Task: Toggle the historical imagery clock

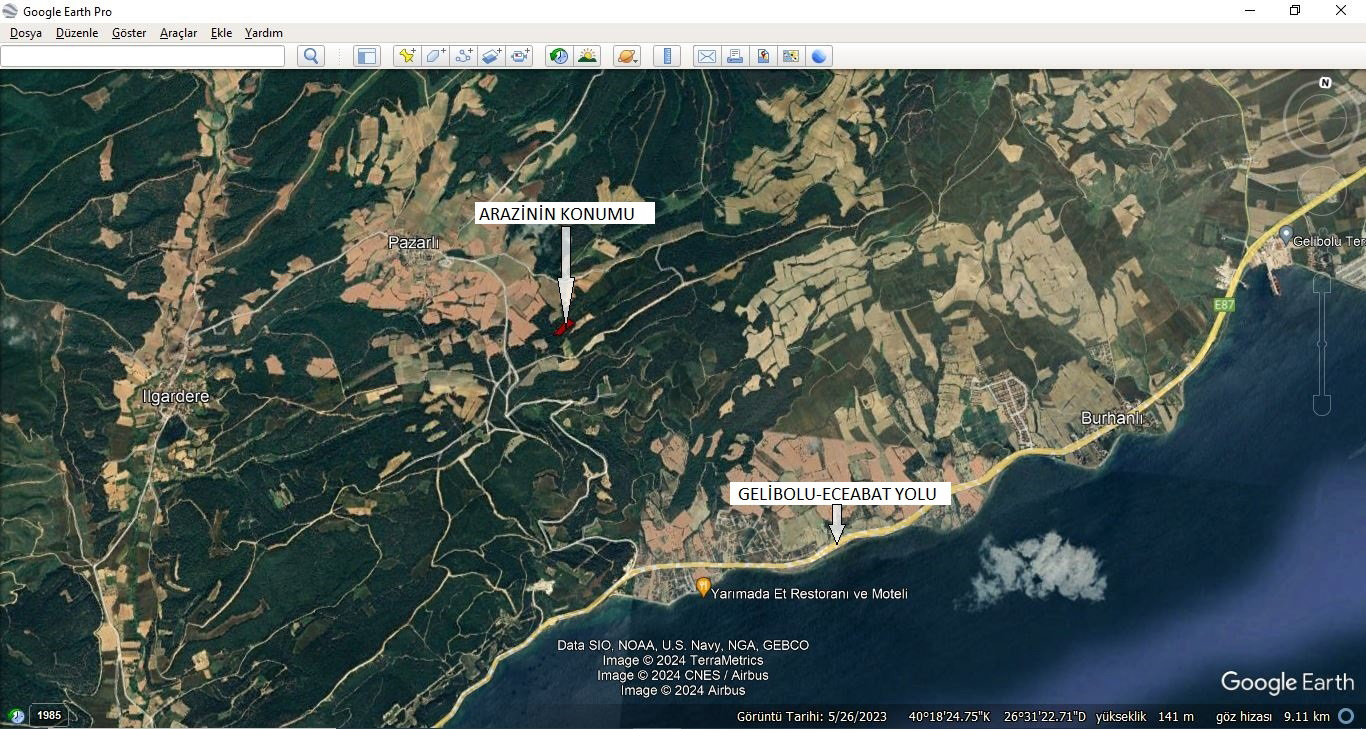Action: pos(559,56)
